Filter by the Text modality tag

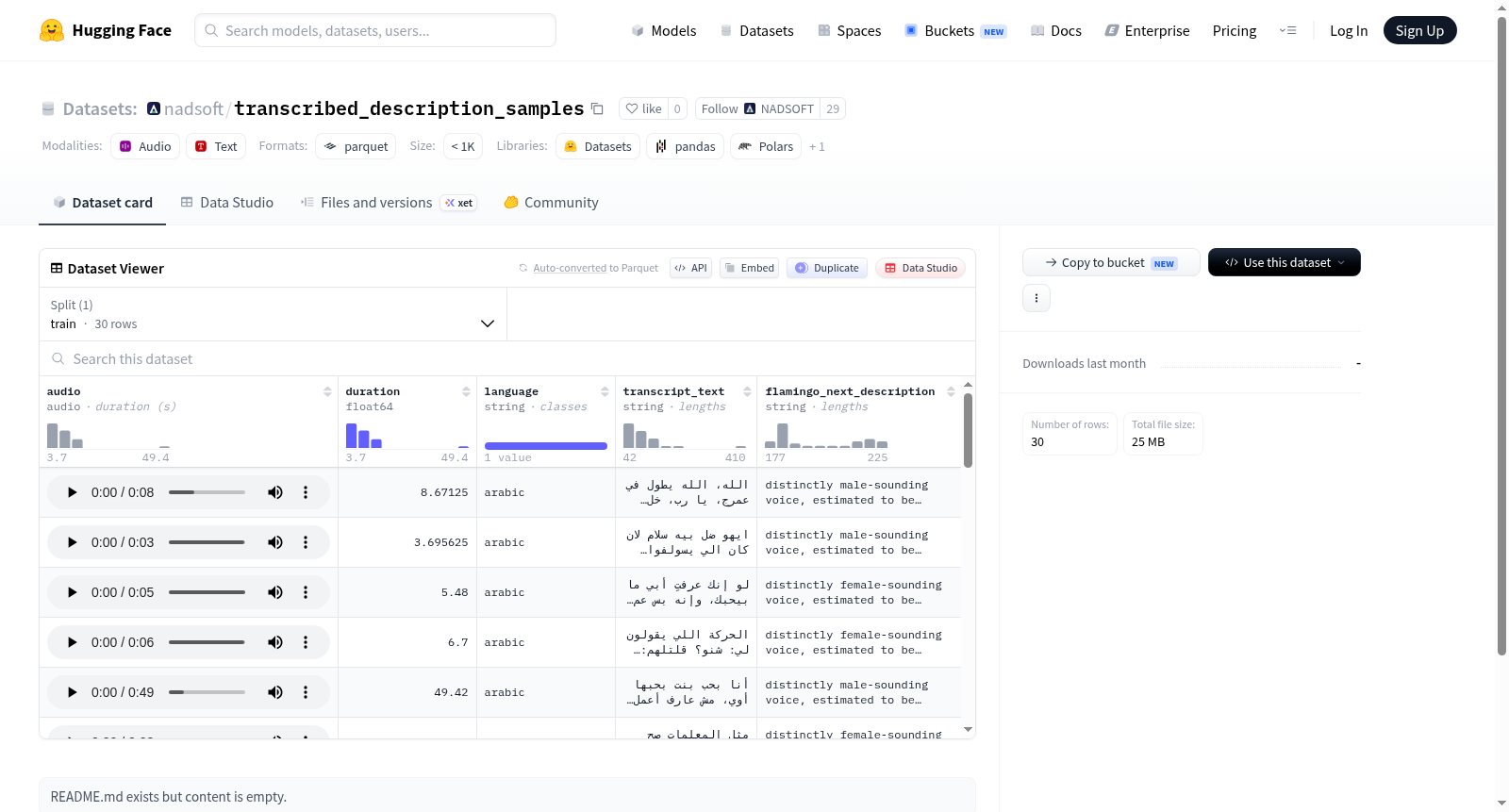(x=216, y=146)
